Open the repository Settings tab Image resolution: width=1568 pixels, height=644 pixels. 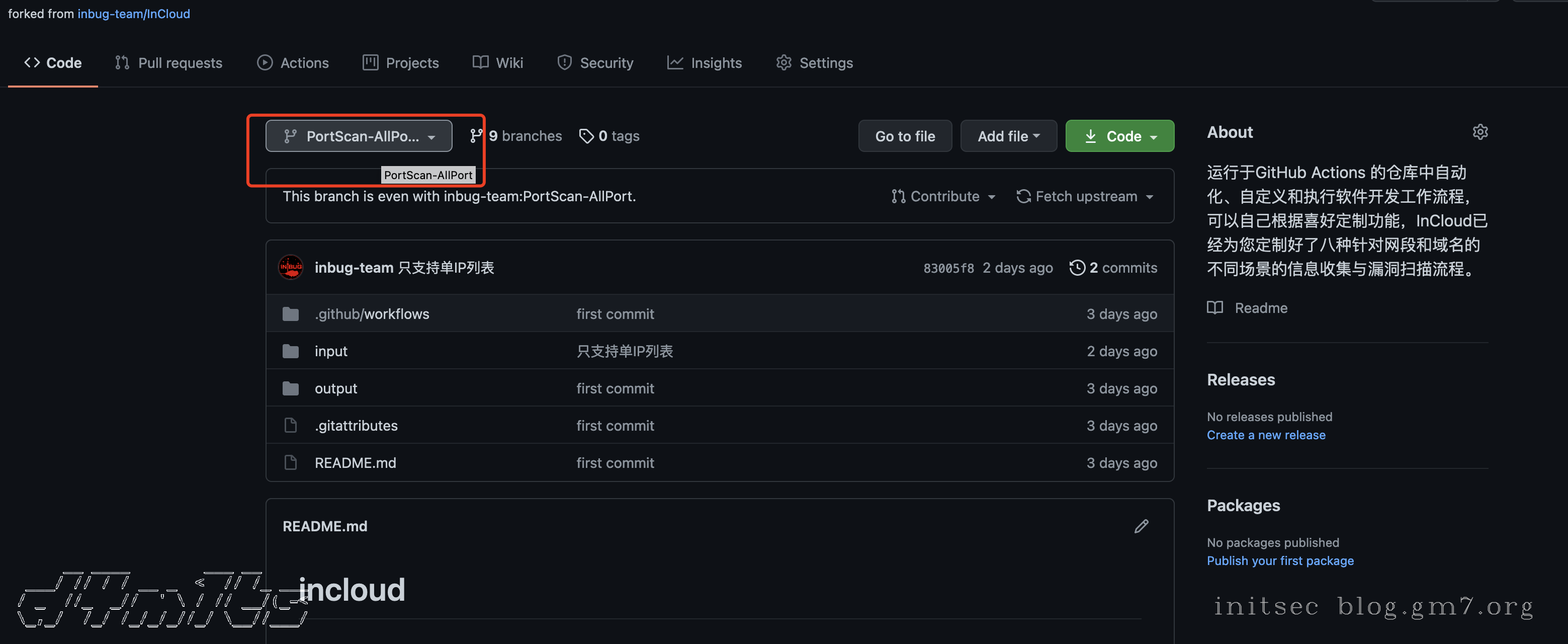click(815, 63)
